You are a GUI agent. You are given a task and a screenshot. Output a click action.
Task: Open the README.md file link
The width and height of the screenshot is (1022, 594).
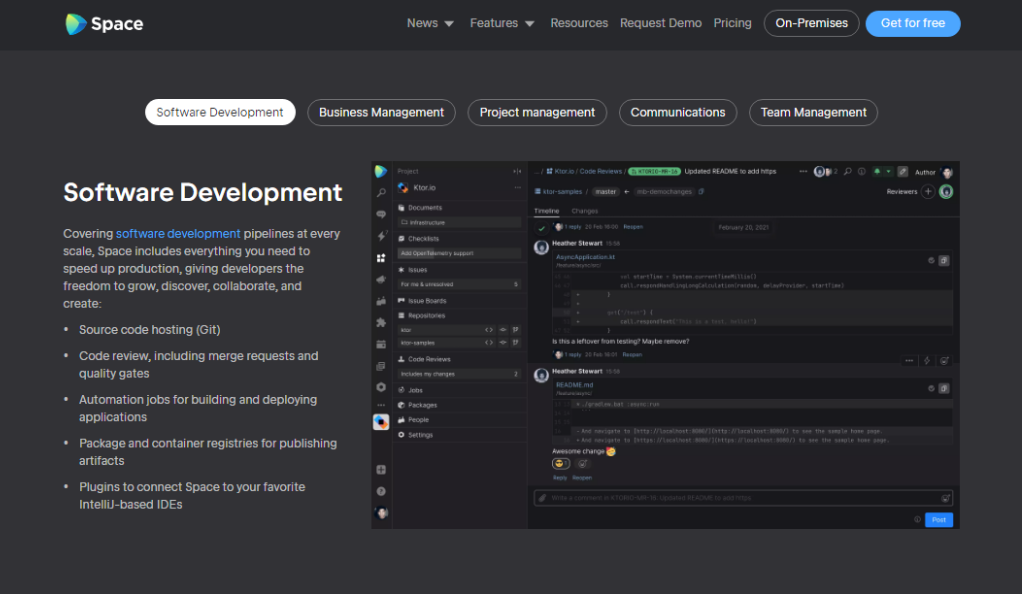coord(574,385)
